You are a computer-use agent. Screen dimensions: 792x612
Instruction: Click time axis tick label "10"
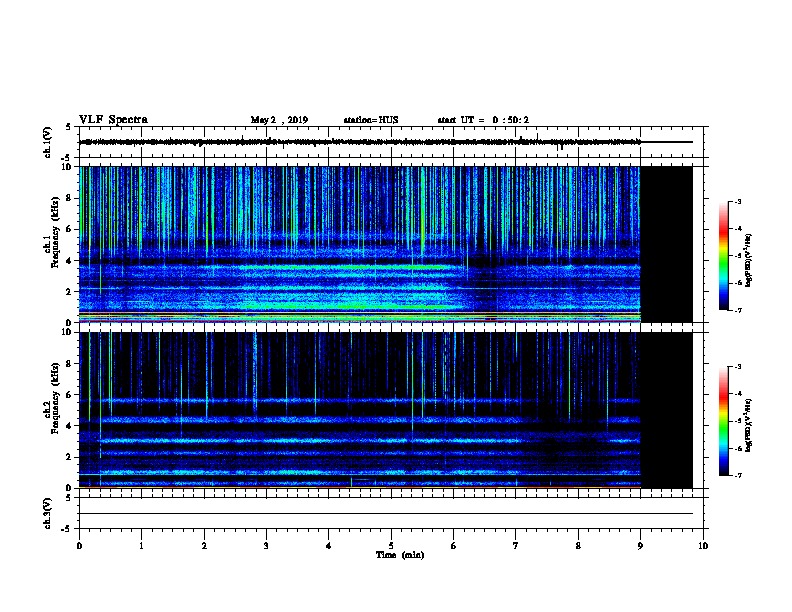[x=703, y=546]
